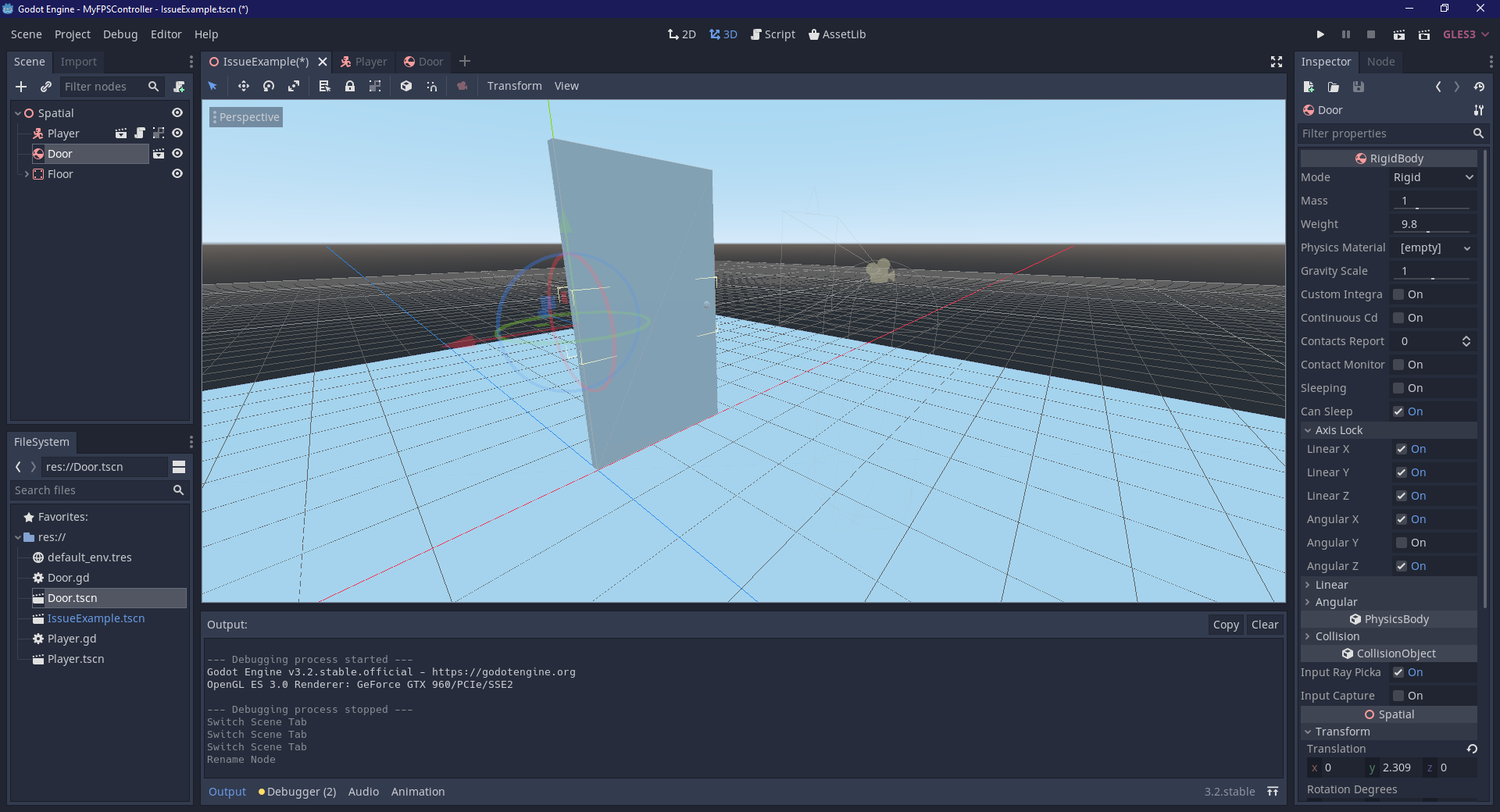Screen dimensions: 1500x812
Task: Open Inspector object history list
Action: (x=1479, y=87)
